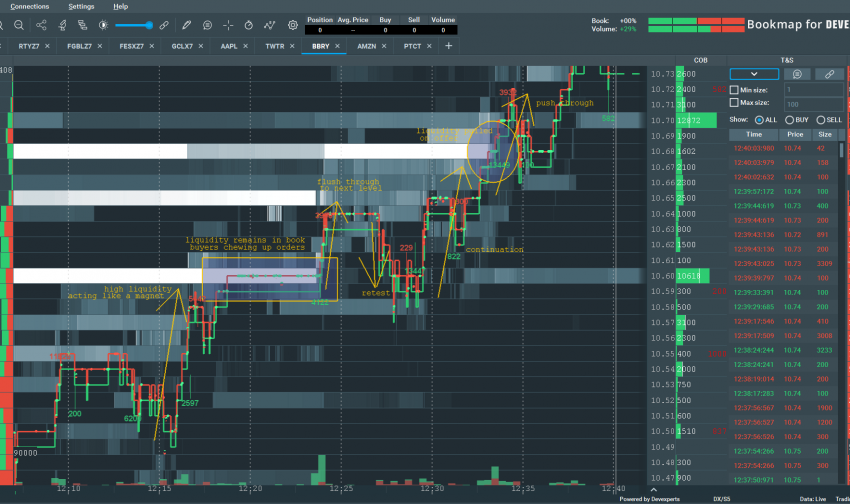Open the Connections menu
This screenshot has width=850, height=504.
click(29, 6)
